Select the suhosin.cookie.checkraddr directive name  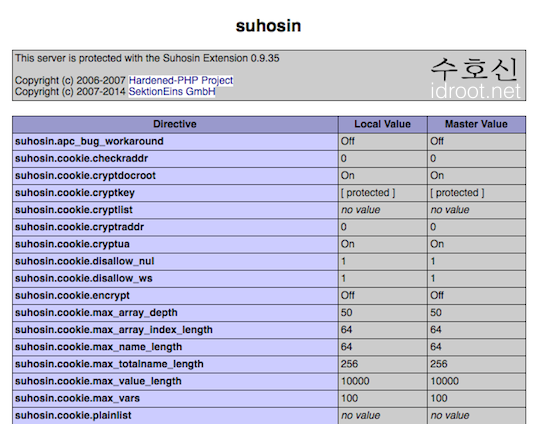tap(82, 158)
